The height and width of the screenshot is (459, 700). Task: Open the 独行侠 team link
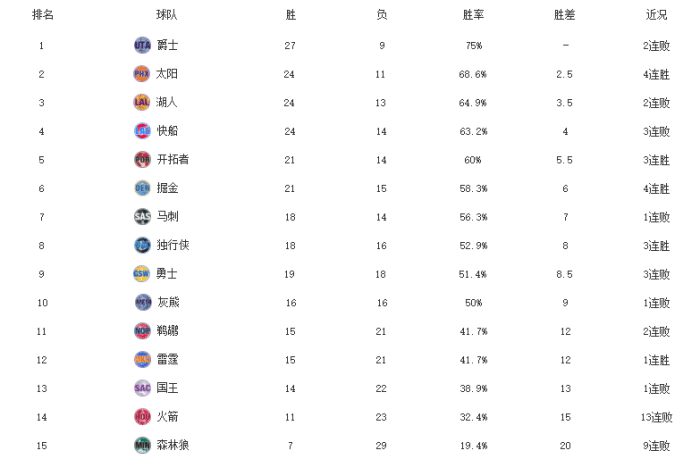pos(172,245)
